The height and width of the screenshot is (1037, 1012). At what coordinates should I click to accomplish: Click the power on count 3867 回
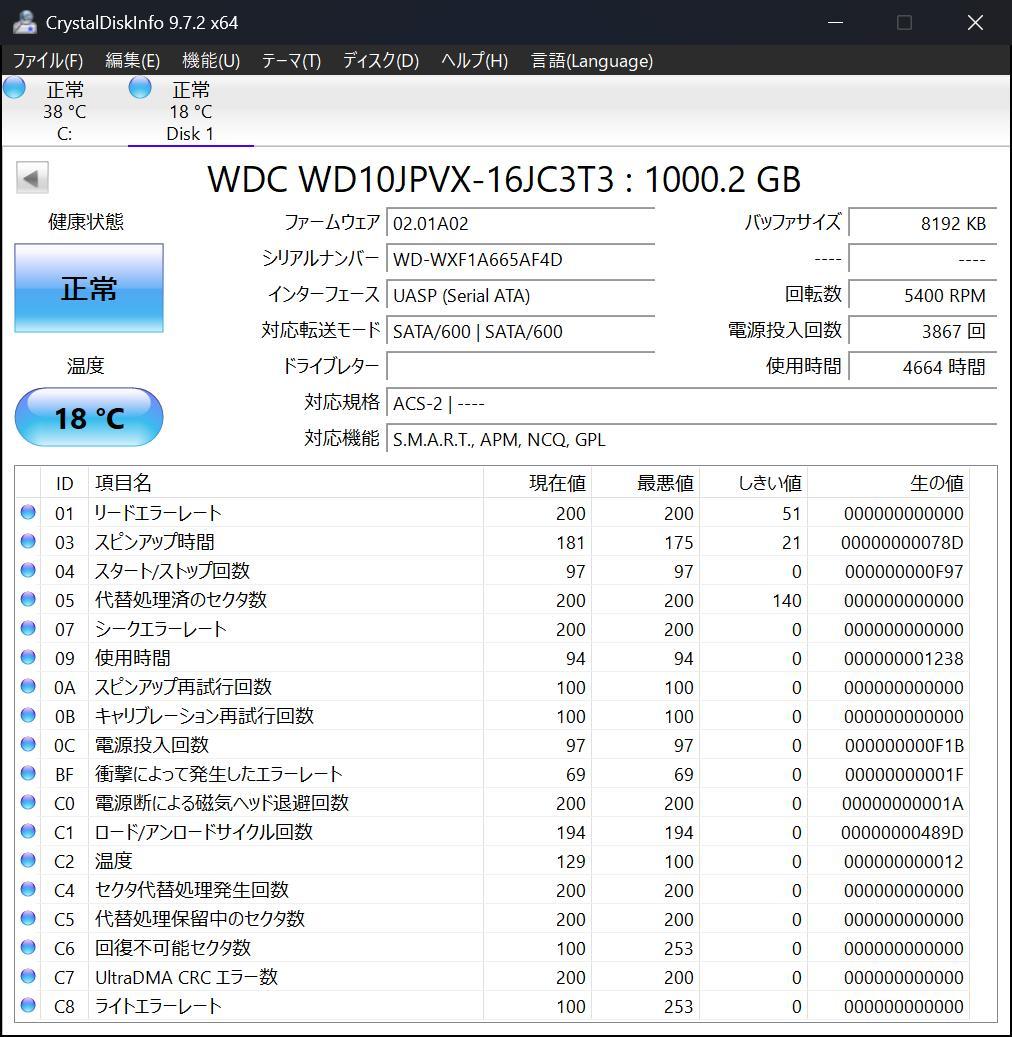click(x=923, y=331)
